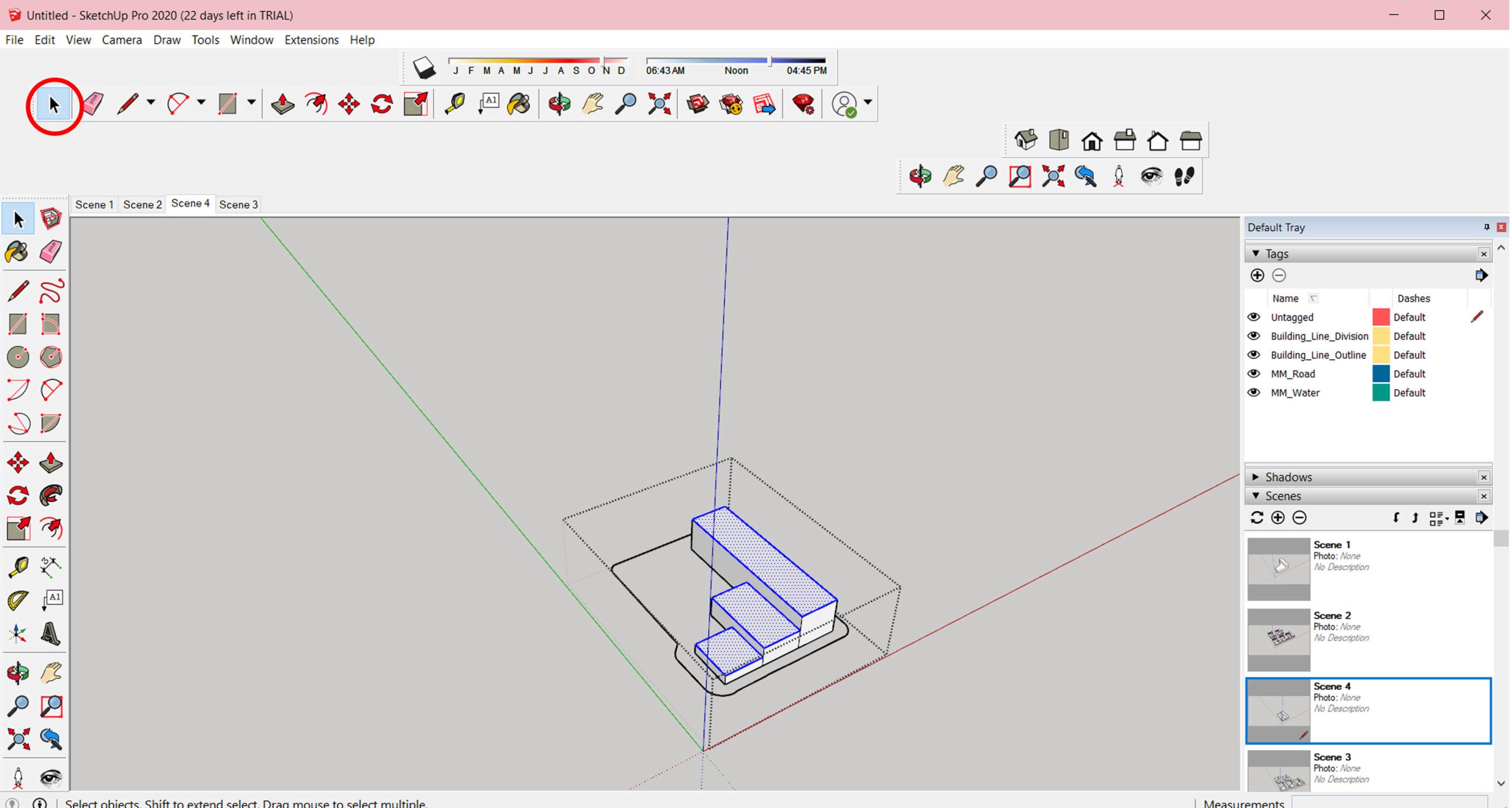1512x808 pixels.
Task: Expand the Shadows panel
Action: (x=1256, y=477)
